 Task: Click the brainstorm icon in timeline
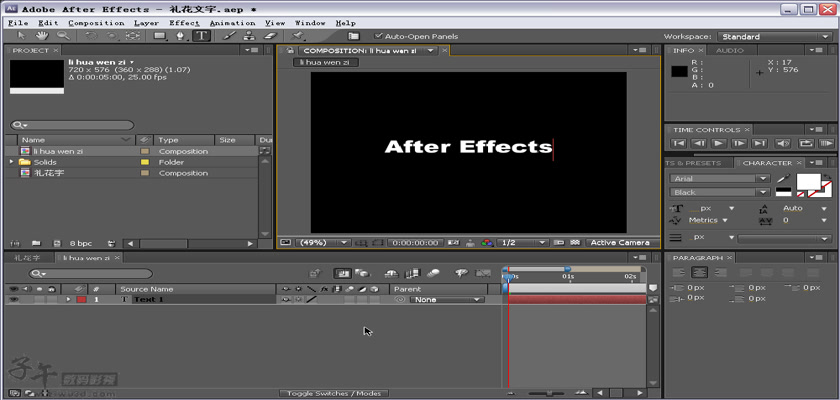tap(461, 274)
